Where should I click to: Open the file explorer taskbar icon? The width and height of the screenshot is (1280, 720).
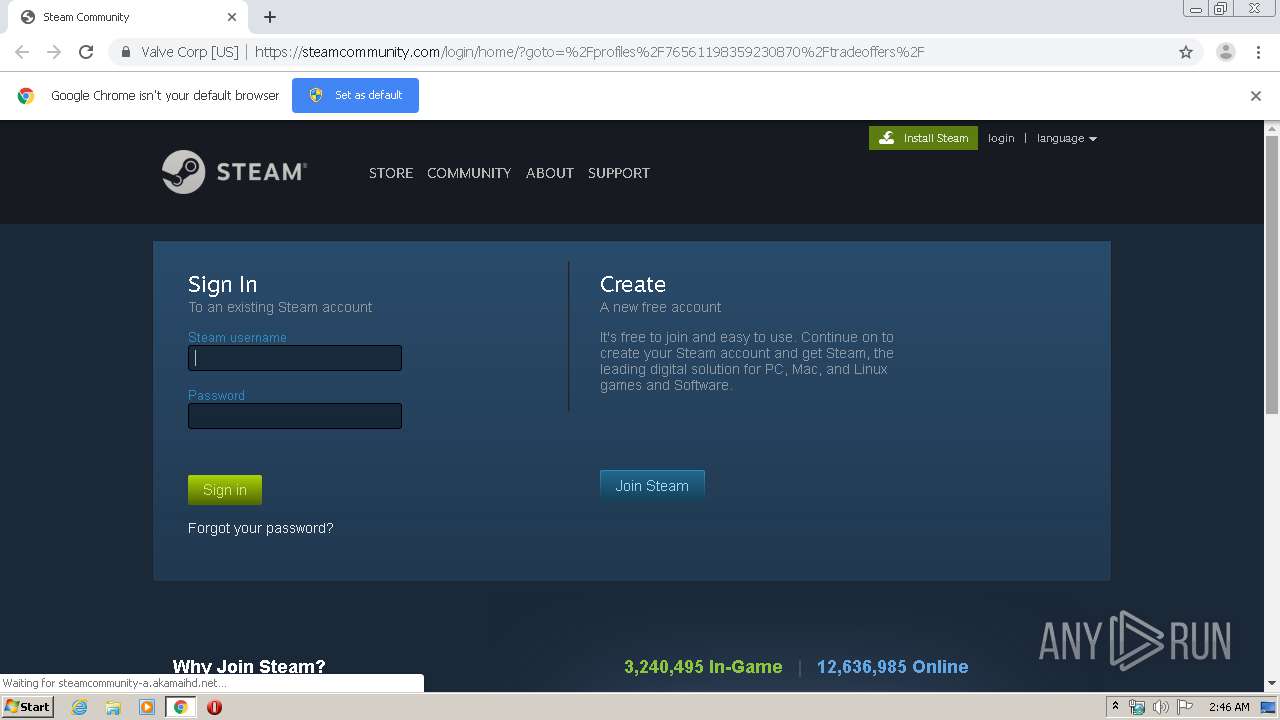click(x=113, y=707)
